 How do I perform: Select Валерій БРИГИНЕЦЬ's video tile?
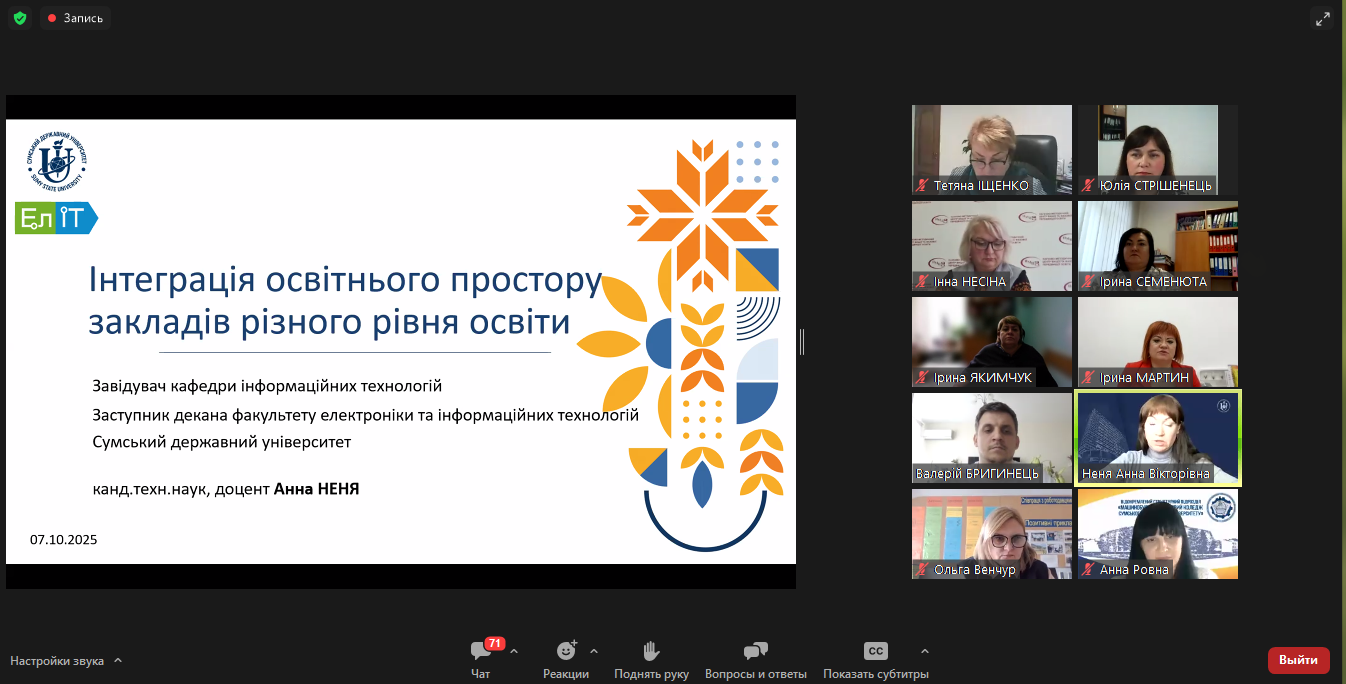pos(991,437)
